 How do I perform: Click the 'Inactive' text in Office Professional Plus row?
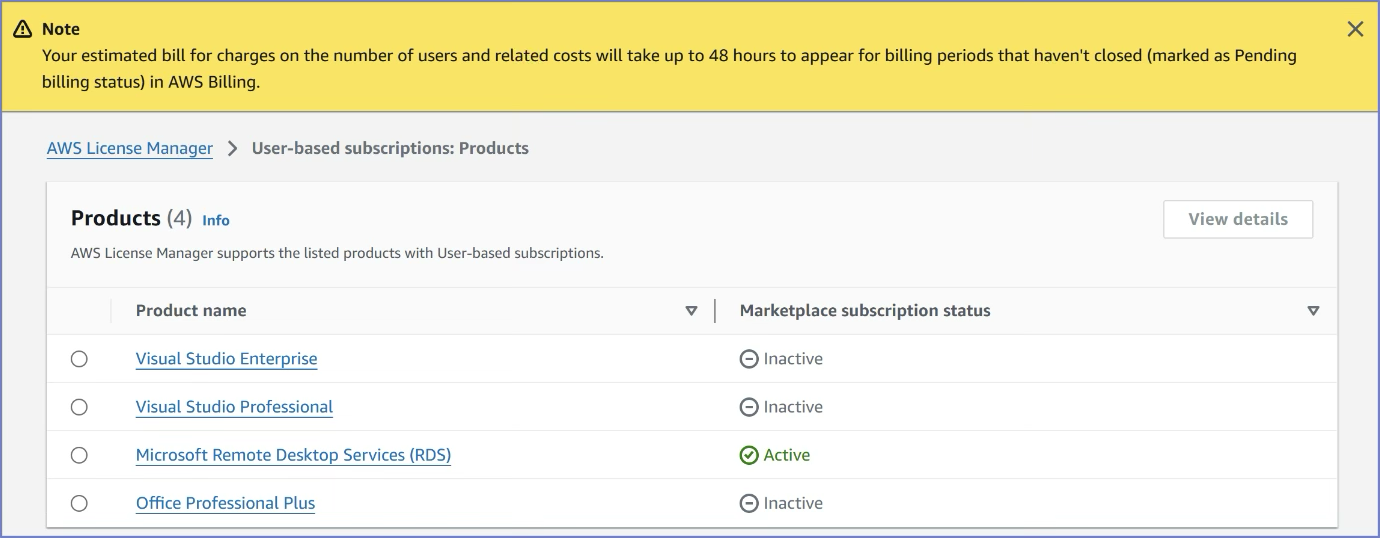[793, 503]
